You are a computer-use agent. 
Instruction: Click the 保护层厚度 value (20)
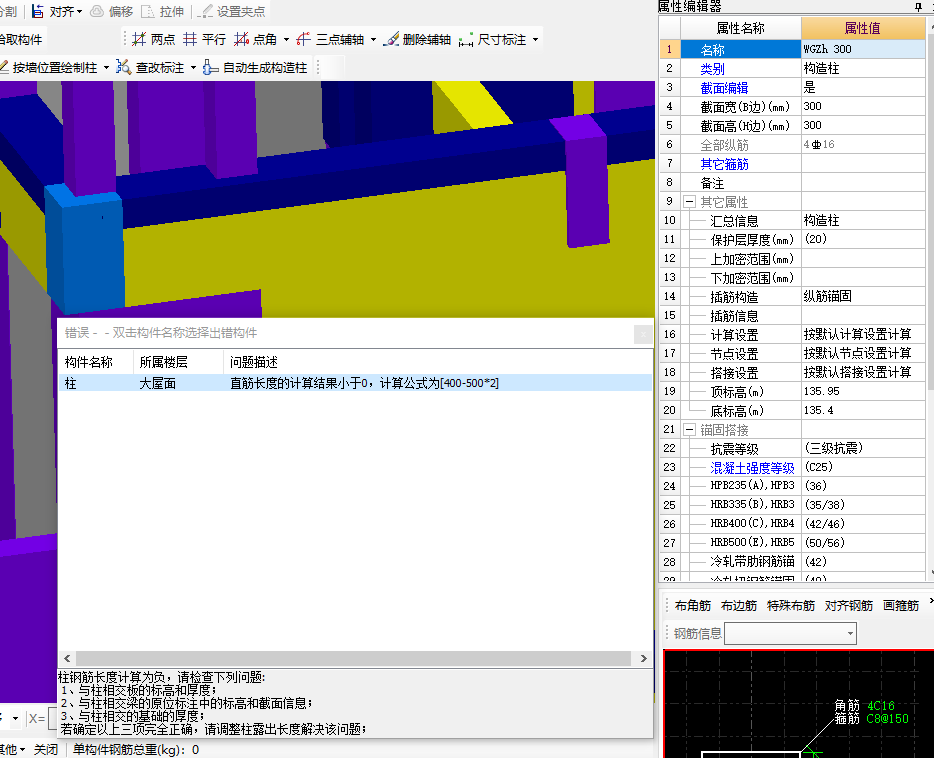(x=863, y=239)
